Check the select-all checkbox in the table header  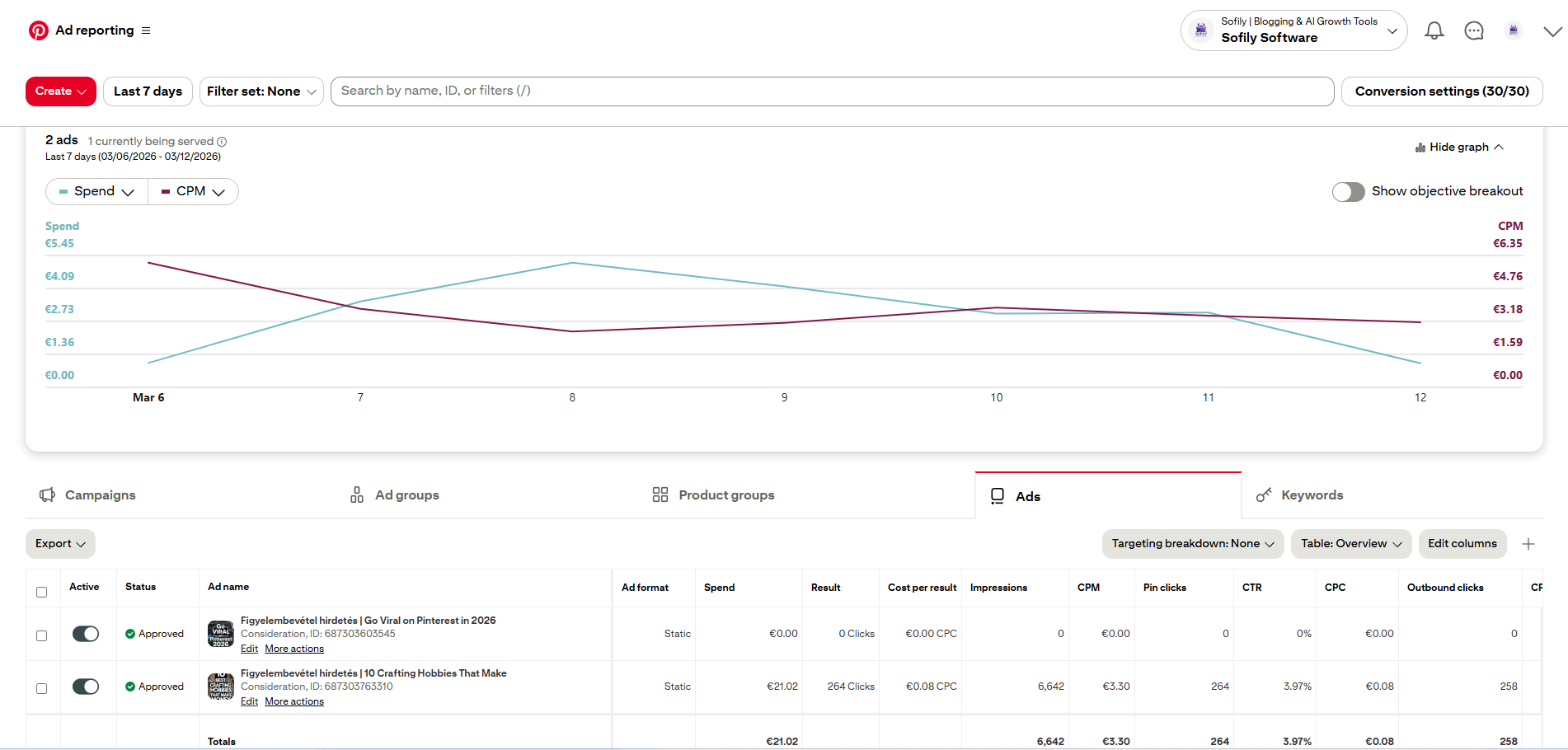click(41, 592)
